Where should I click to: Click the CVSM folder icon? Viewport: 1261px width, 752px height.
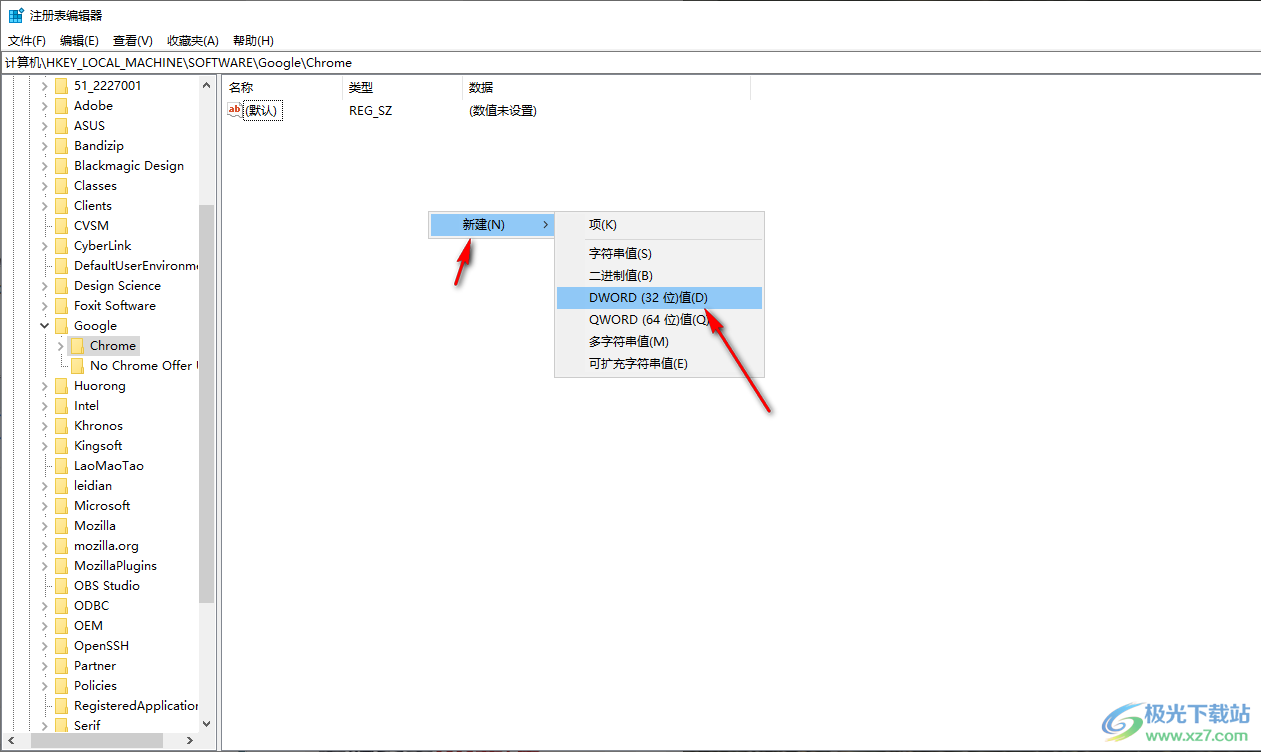[x=62, y=226]
